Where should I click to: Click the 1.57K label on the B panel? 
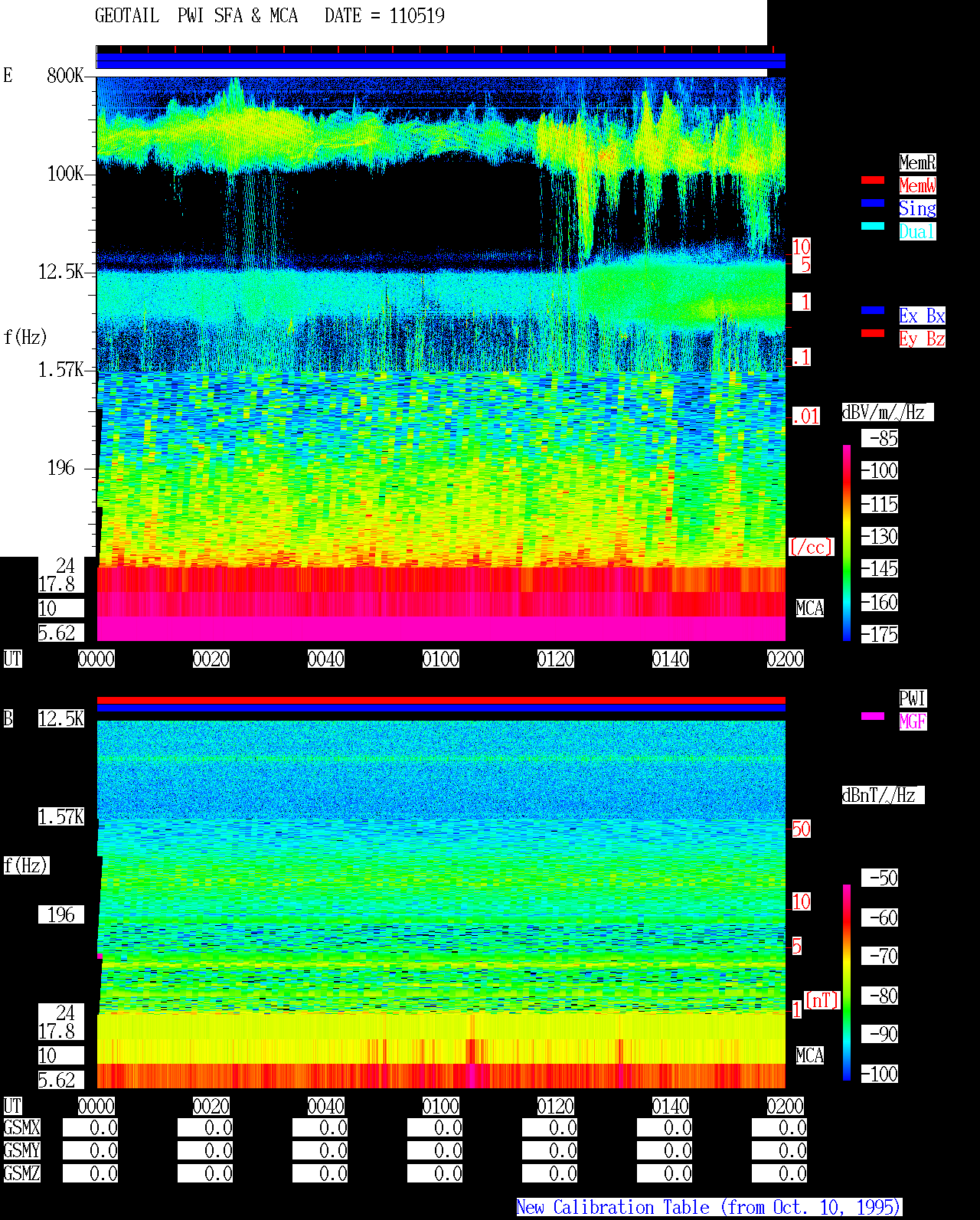pyautogui.click(x=60, y=816)
